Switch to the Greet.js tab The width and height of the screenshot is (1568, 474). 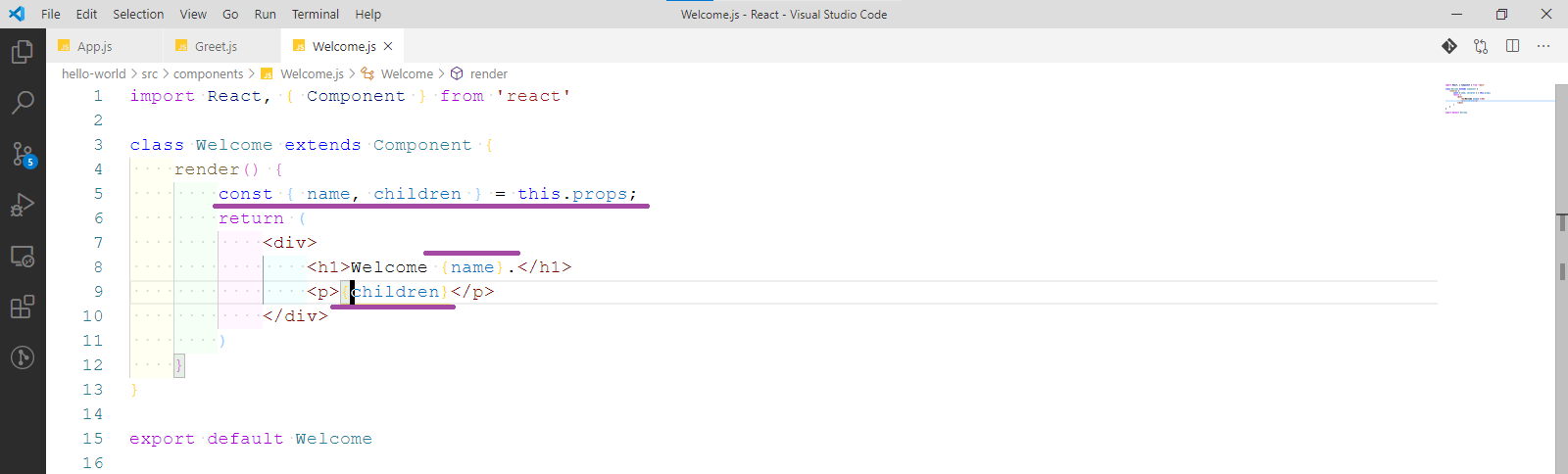click(216, 46)
